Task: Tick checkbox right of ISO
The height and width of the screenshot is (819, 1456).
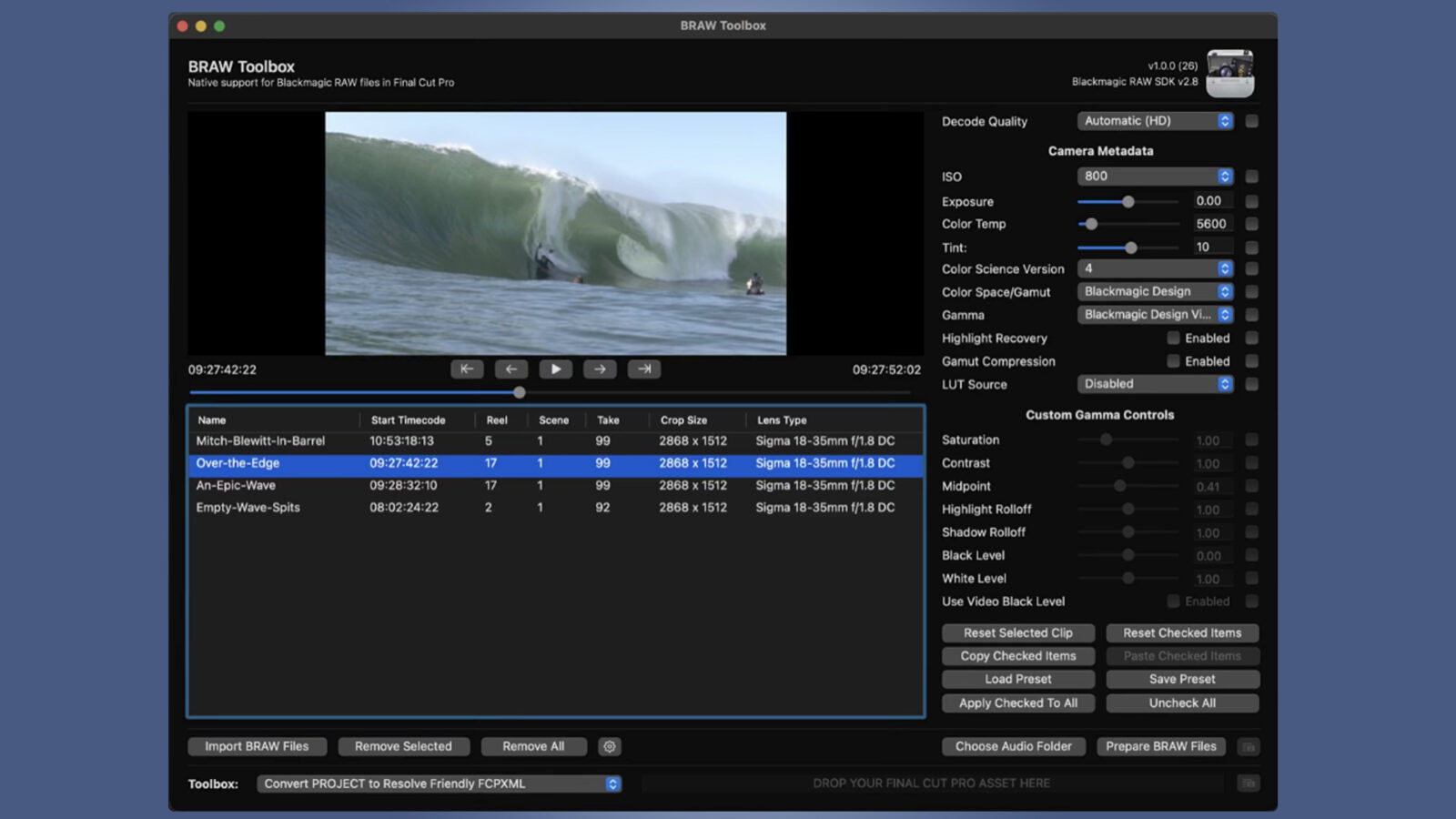Action: click(x=1252, y=177)
